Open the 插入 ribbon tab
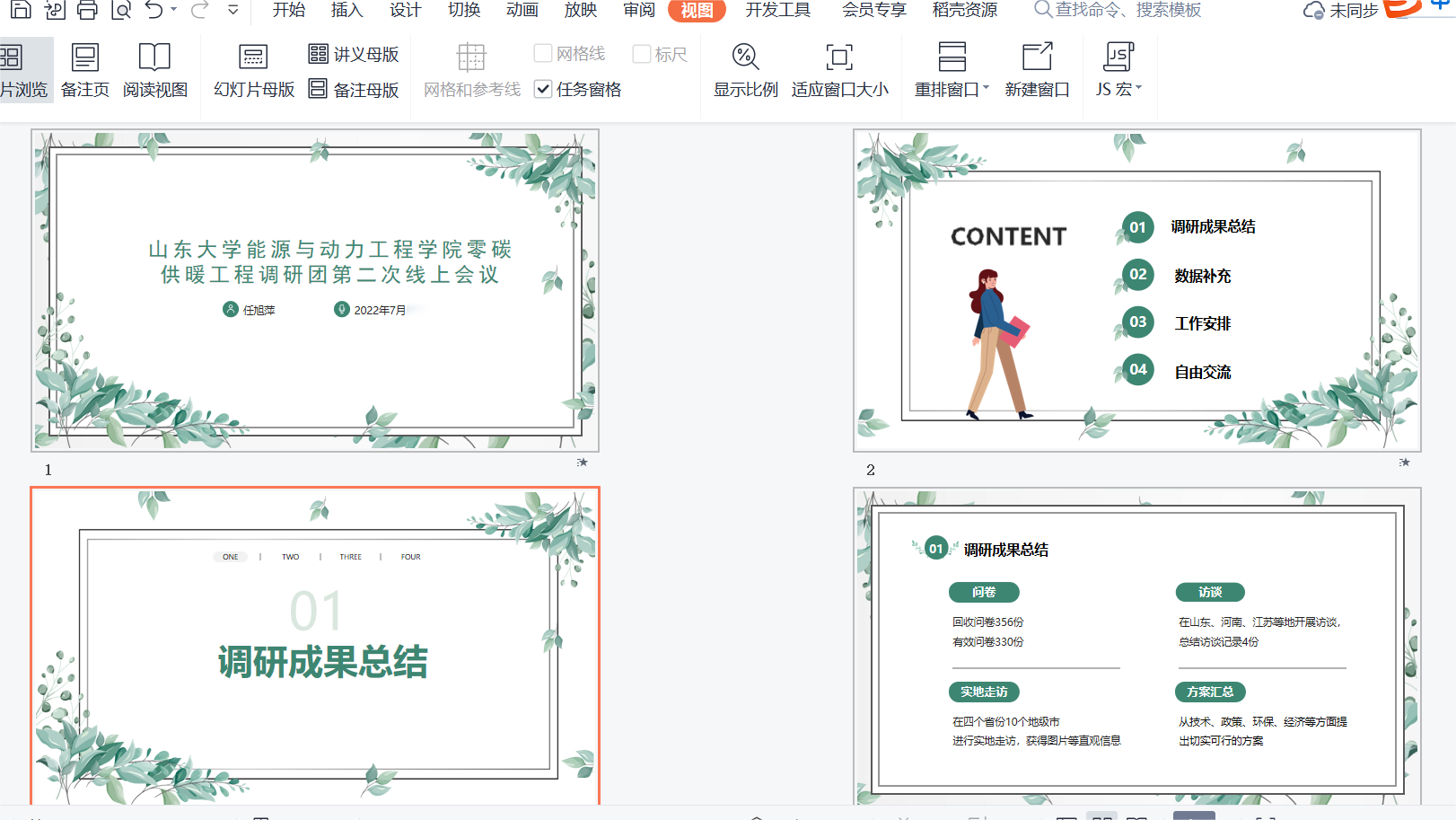The height and width of the screenshot is (820, 1456). pos(346,10)
